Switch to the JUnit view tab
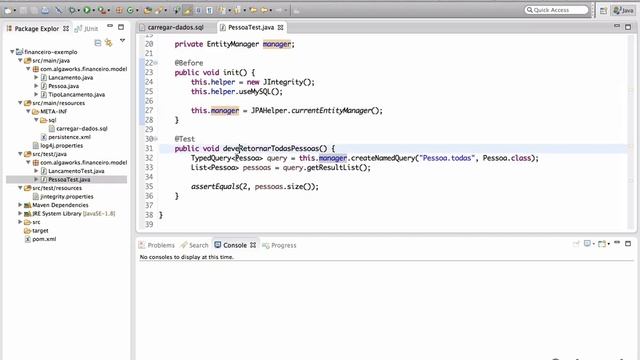Screen dimensions: 640x360 [x=87, y=29]
